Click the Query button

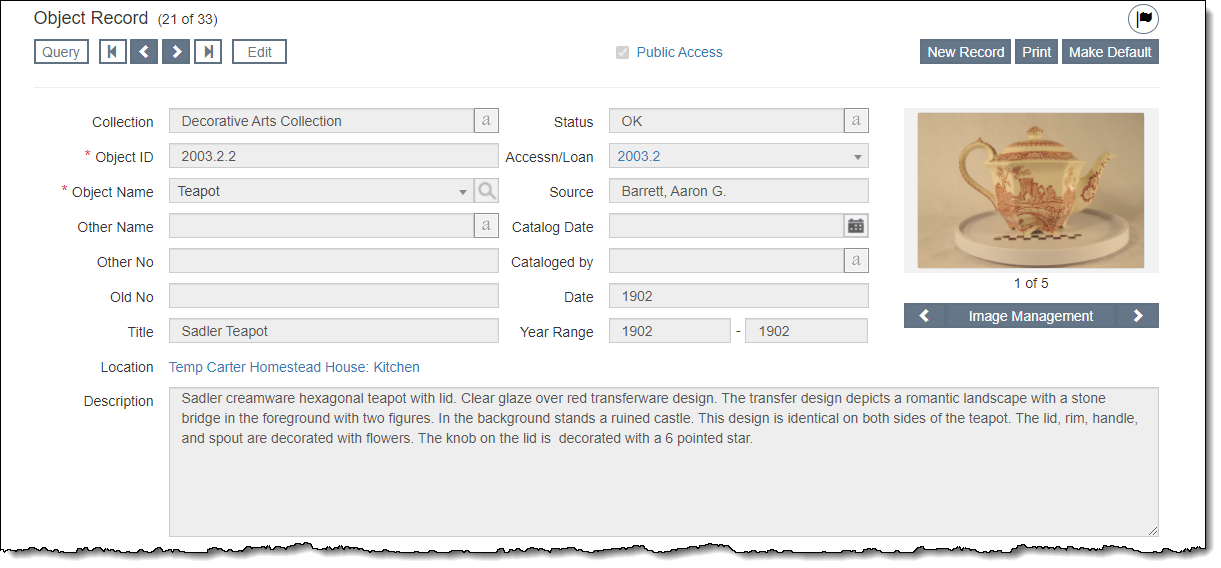pos(61,52)
